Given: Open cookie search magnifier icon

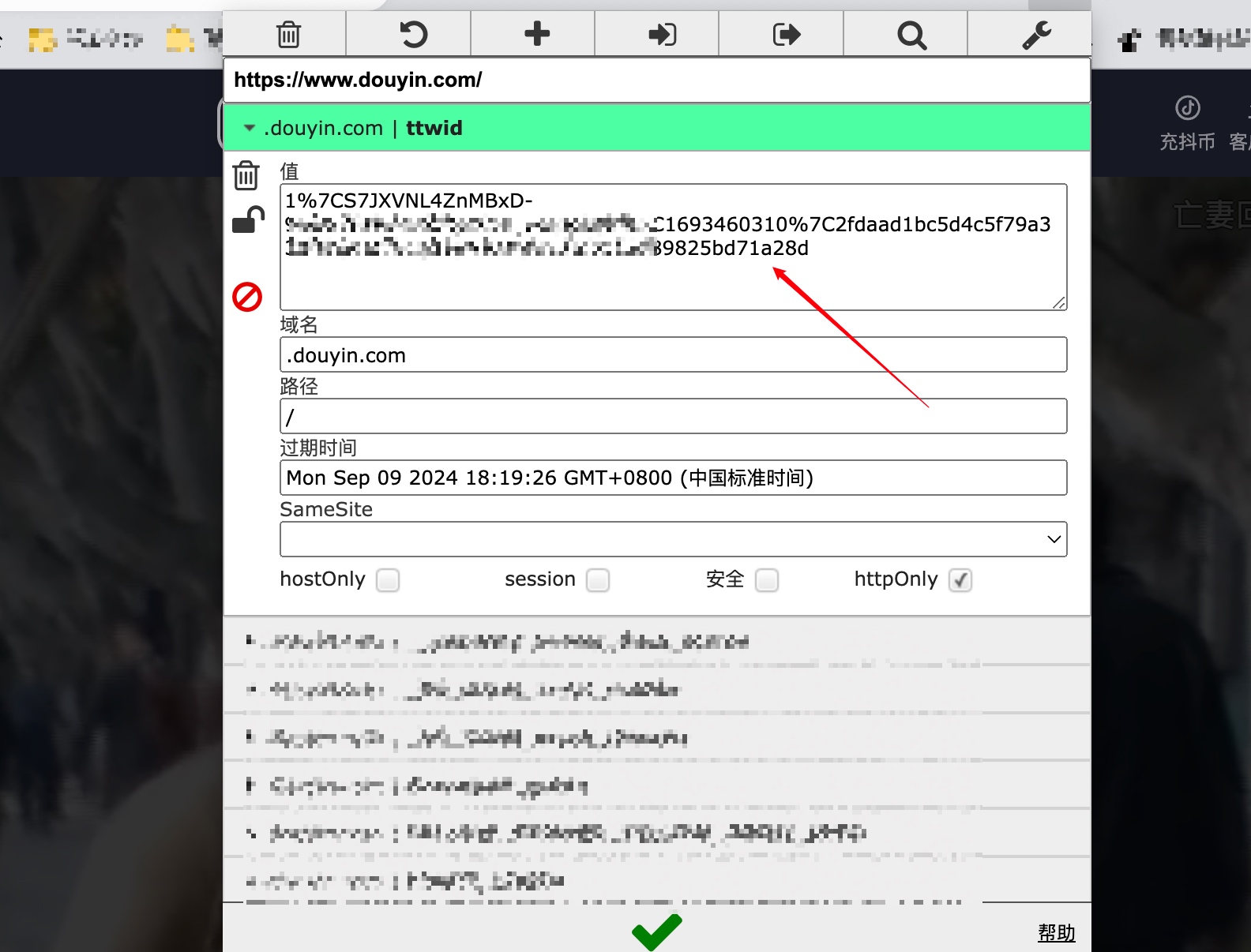Looking at the screenshot, I should [x=911, y=36].
